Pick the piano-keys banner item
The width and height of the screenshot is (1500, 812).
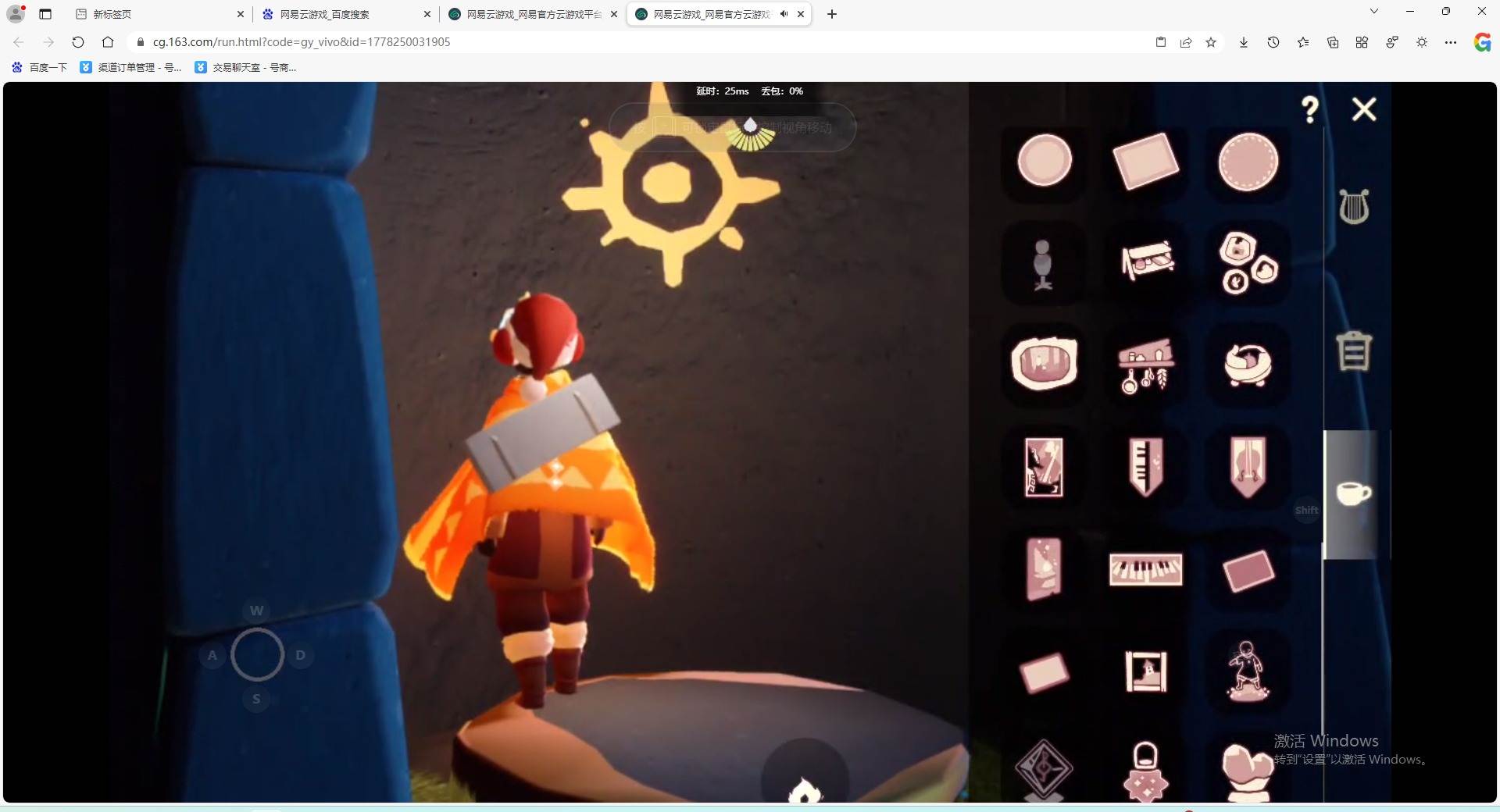1145,467
